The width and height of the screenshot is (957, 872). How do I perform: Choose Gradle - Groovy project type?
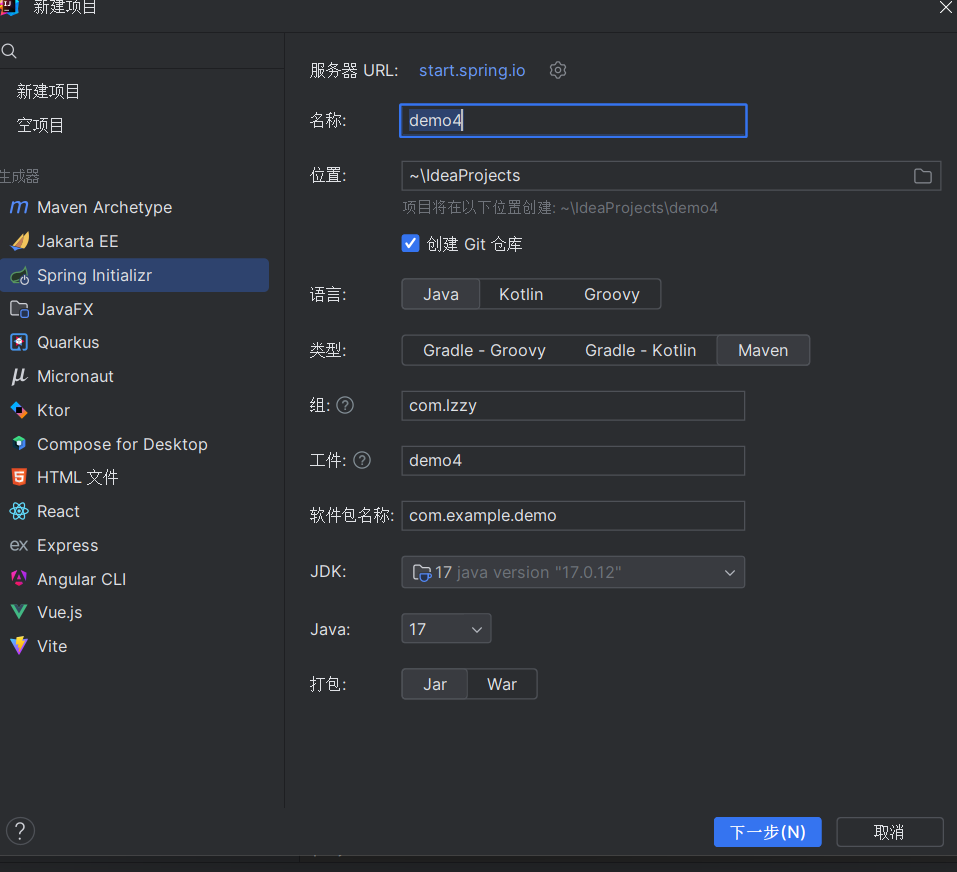click(x=484, y=350)
